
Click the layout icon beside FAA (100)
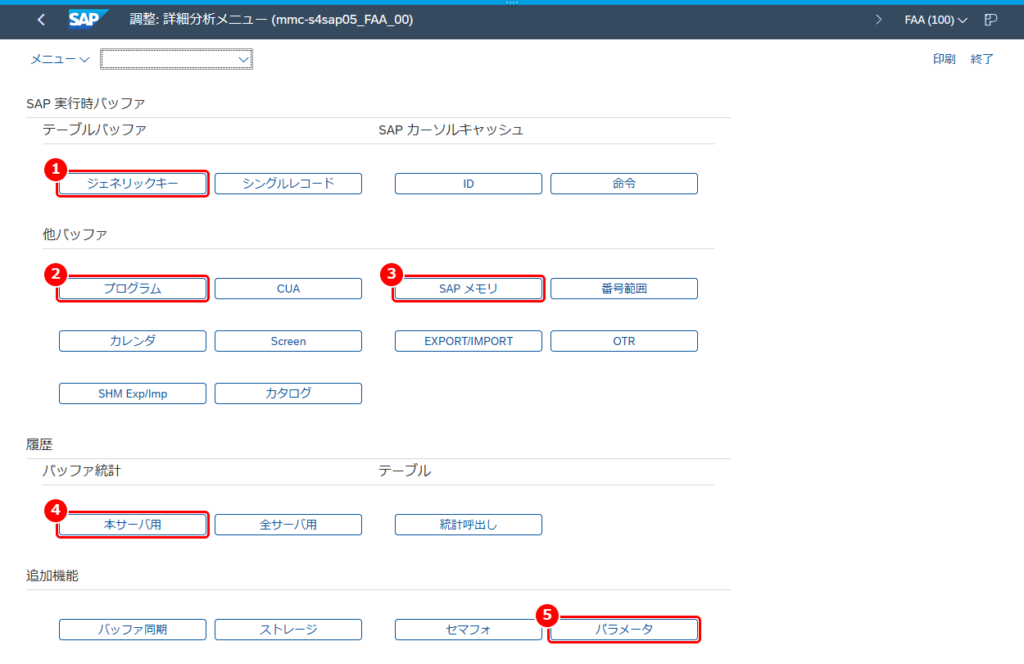pos(991,20)
